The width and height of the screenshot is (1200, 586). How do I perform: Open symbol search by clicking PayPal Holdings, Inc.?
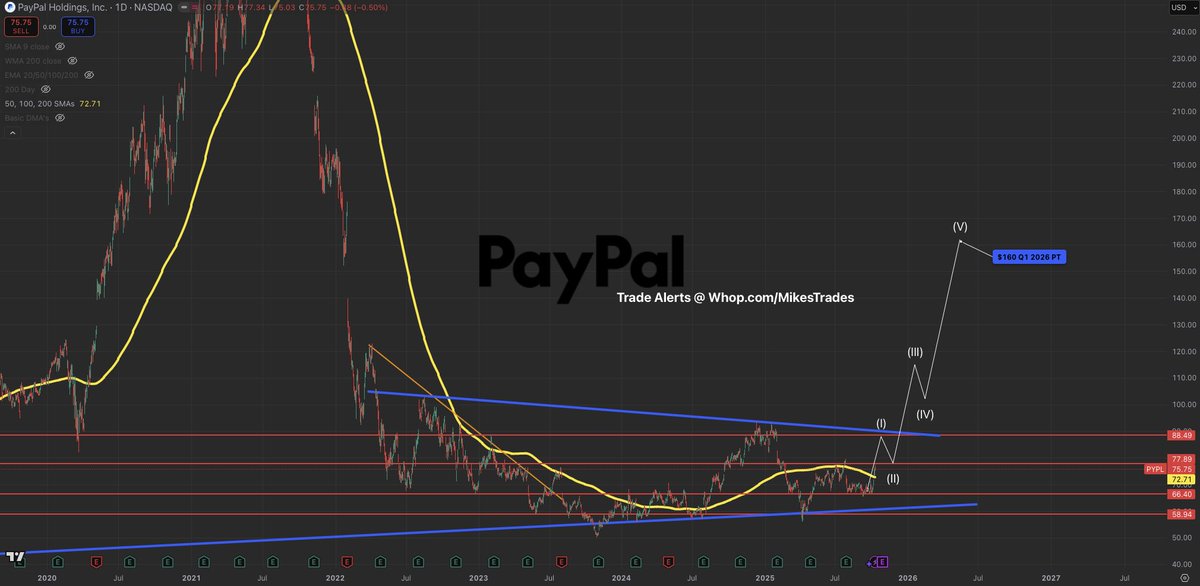tap(63, 7)
